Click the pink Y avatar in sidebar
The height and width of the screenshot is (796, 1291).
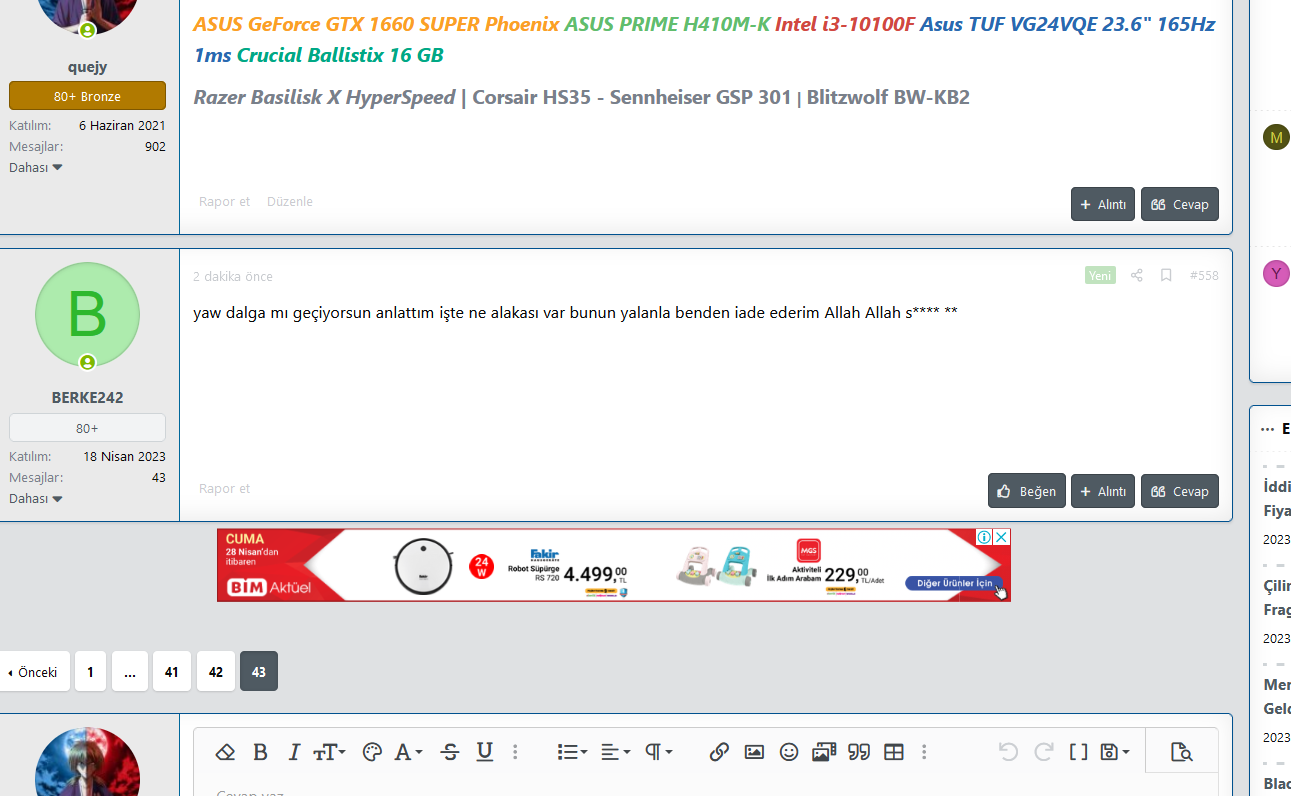(1276, 273)
